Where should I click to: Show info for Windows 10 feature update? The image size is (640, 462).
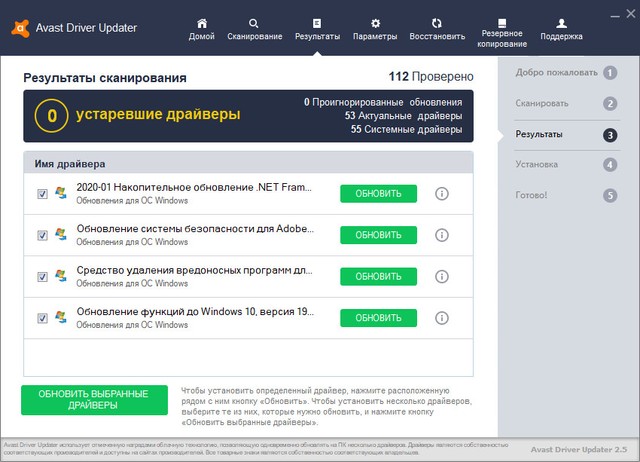pyautogui.click(x=442, y=318)
